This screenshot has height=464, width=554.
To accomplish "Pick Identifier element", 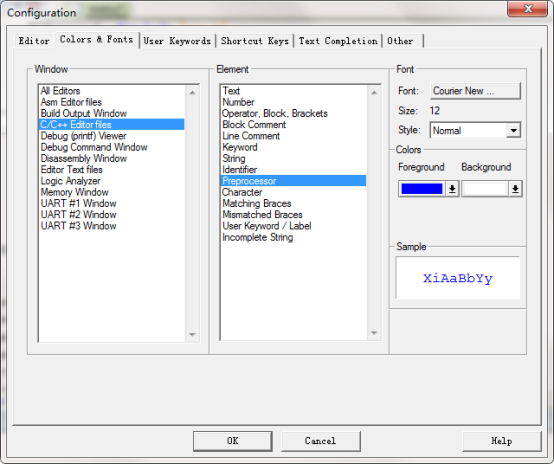I will [293, 170].
